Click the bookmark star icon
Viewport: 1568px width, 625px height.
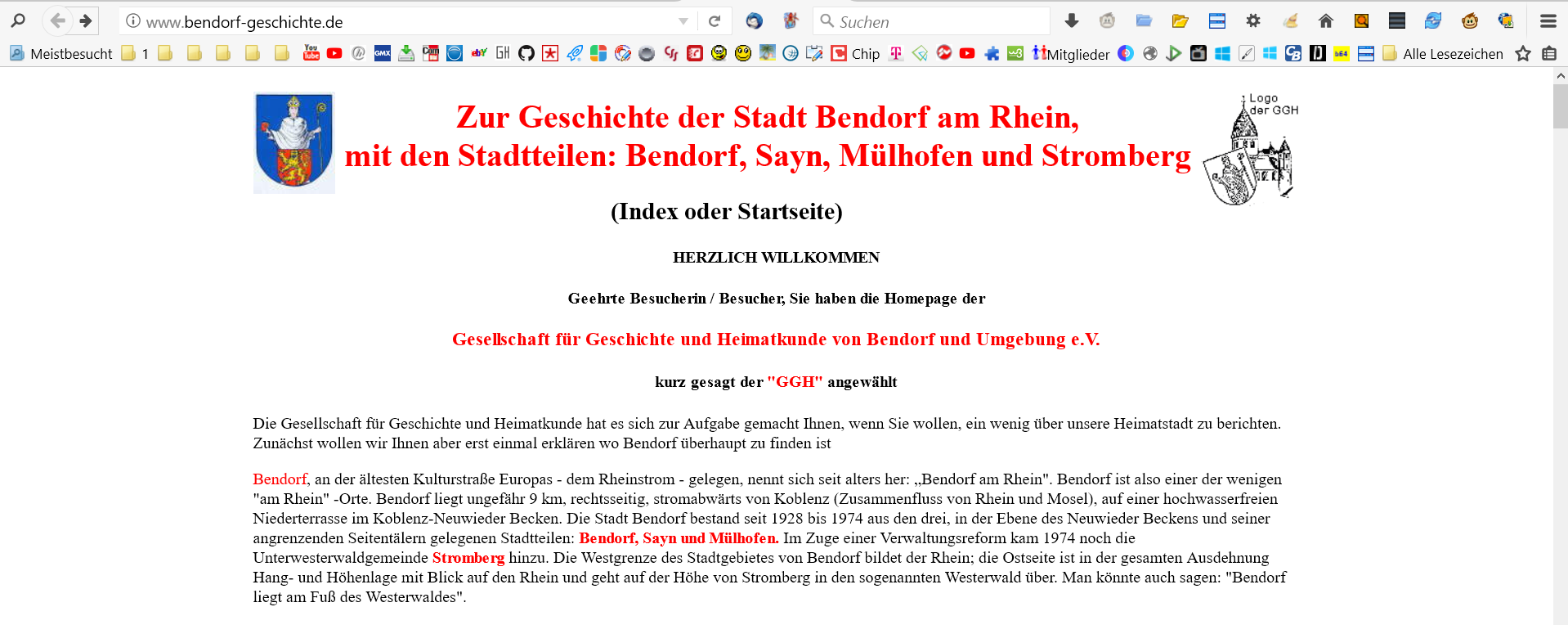(x=1523, y=53)
